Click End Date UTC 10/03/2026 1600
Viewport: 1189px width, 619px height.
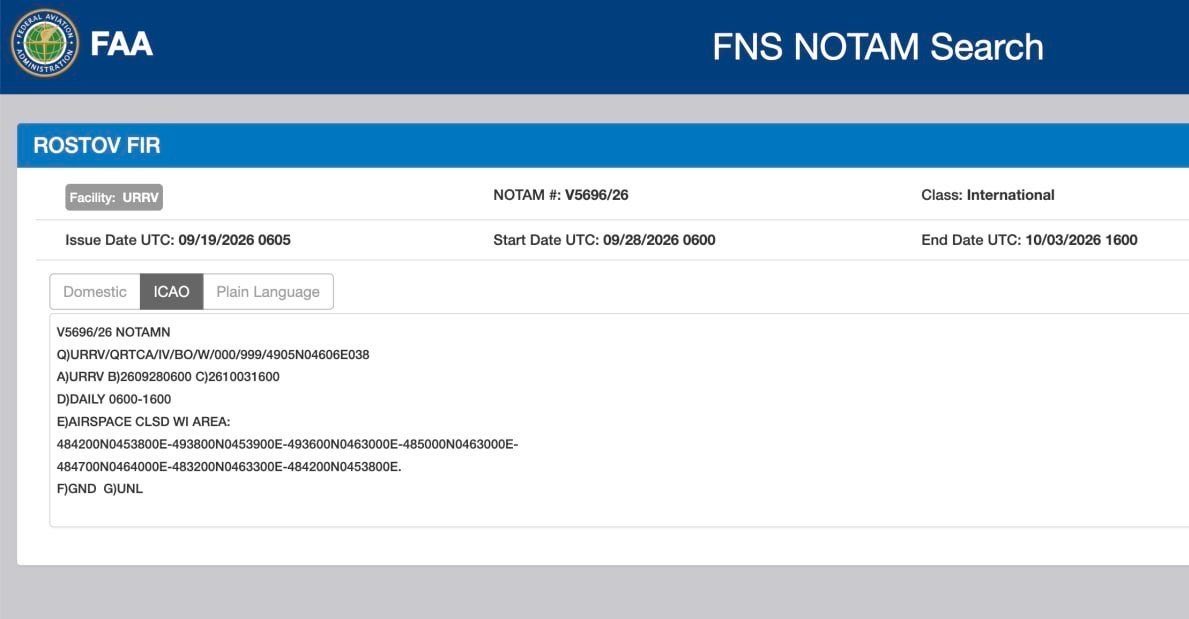point(1029,240)
